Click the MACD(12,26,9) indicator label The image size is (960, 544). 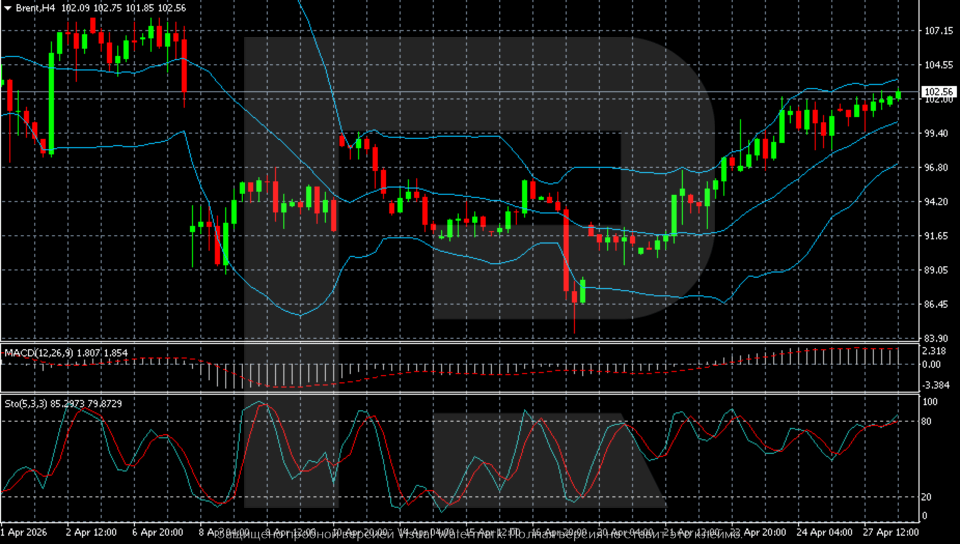(x=36, y=353)
